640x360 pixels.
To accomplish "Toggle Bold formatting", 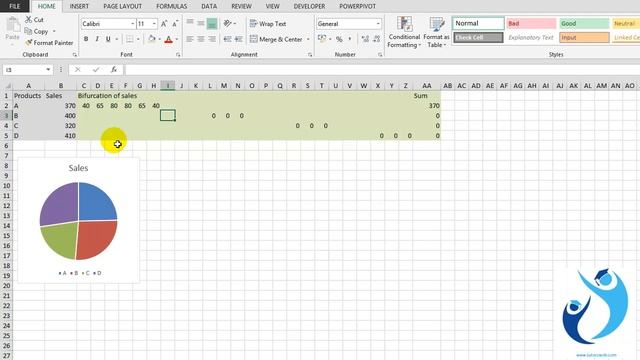I will tap(86, 39).
